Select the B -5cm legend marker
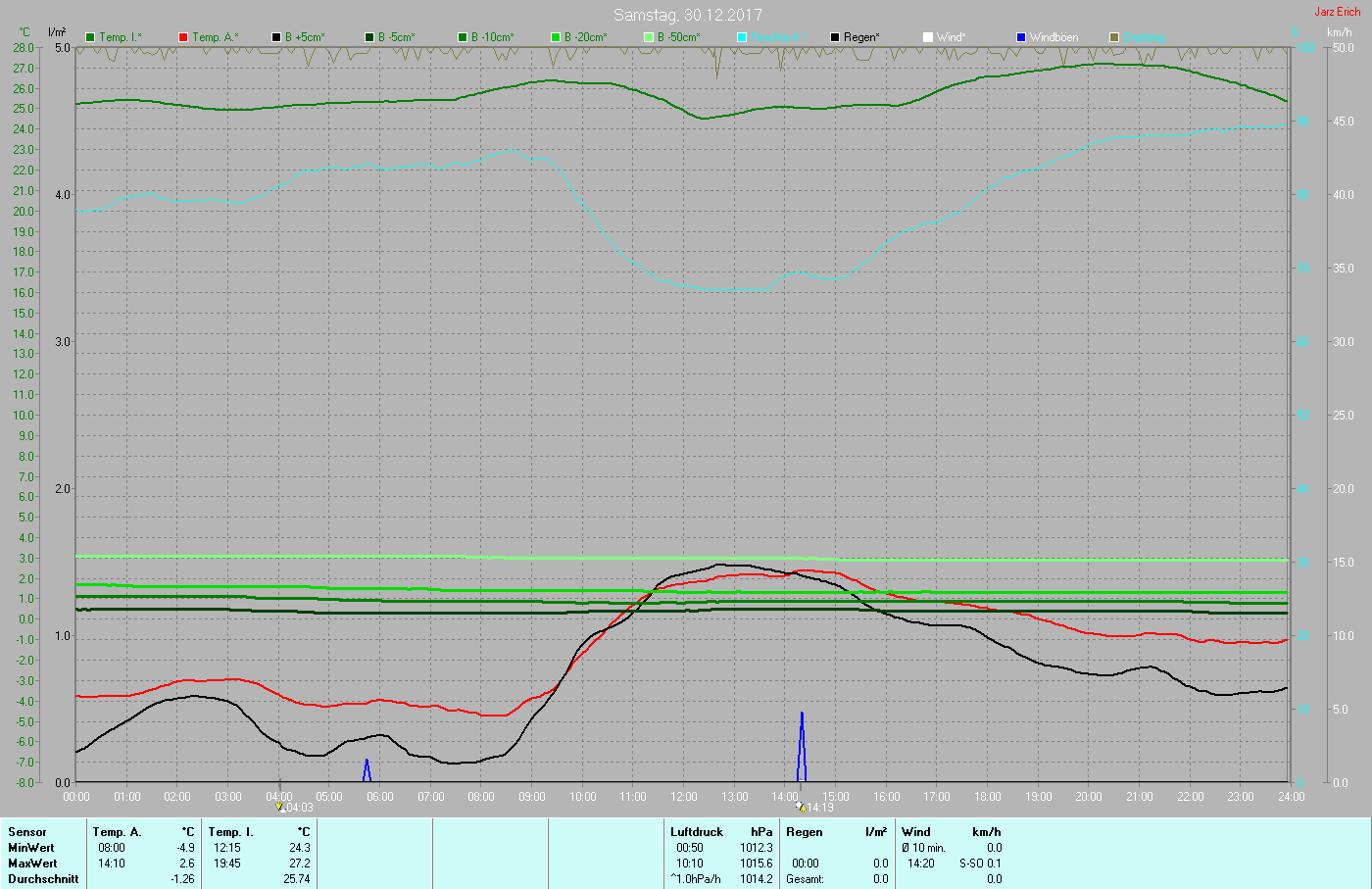Viewport: 1372px width, 889px height. tap(369, 37)
